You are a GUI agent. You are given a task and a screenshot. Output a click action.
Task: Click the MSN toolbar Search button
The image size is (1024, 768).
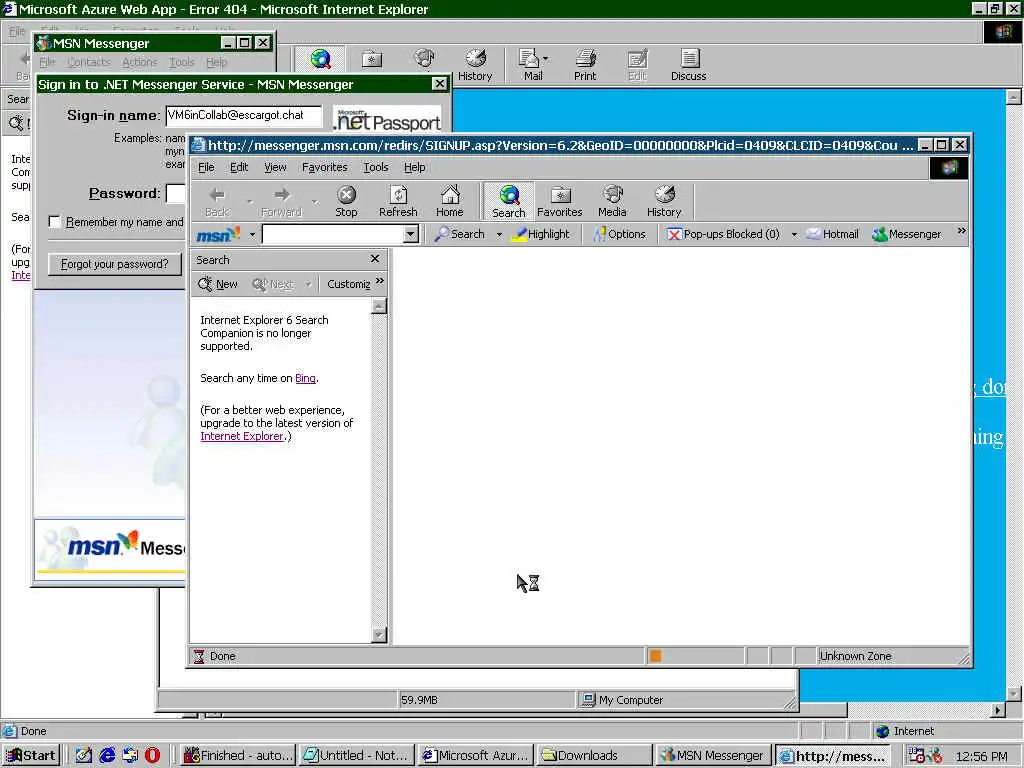pos(460,234)
